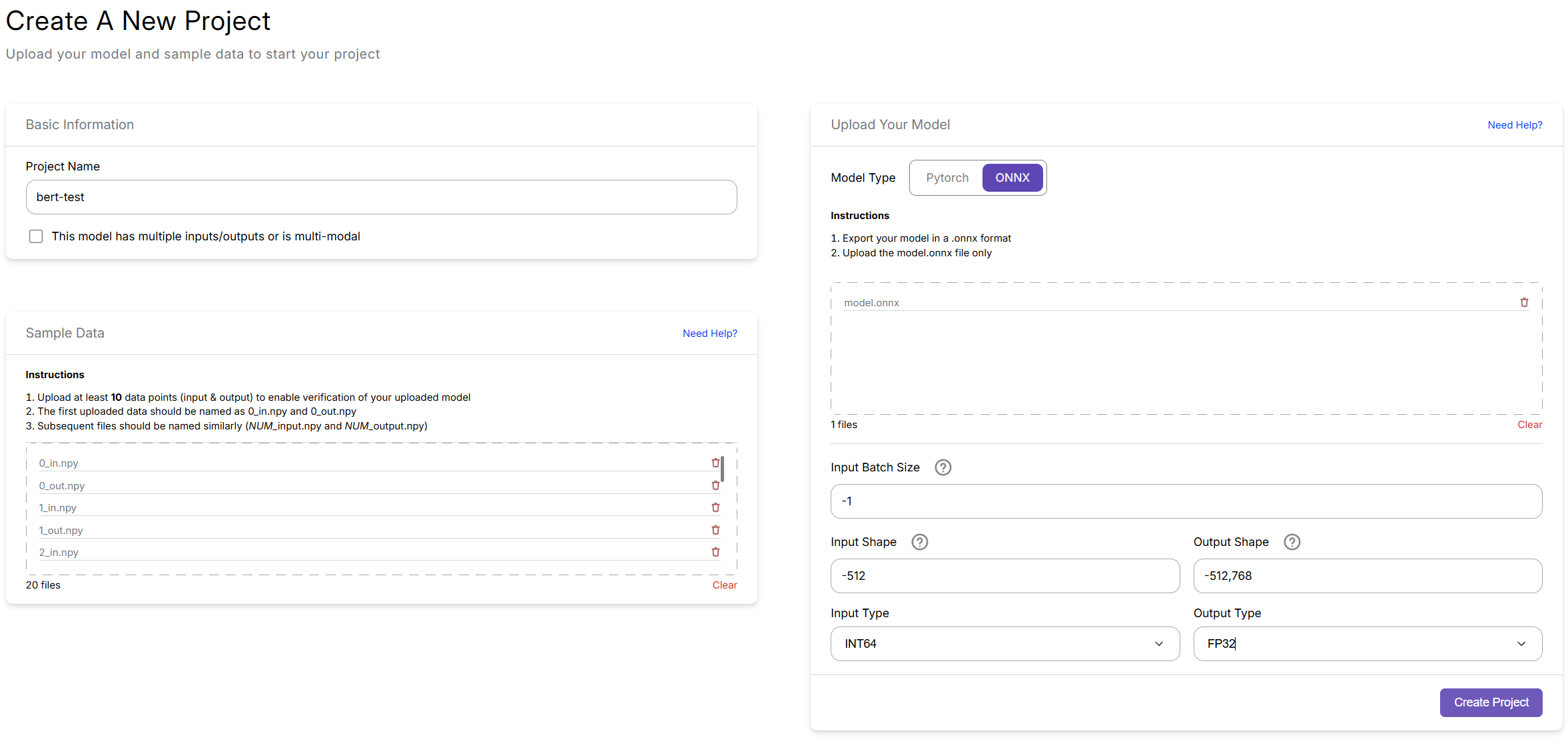Screen dimensions: 1568x745
Task: Clear the uploaded model file list
Action: coord(1529,425)
